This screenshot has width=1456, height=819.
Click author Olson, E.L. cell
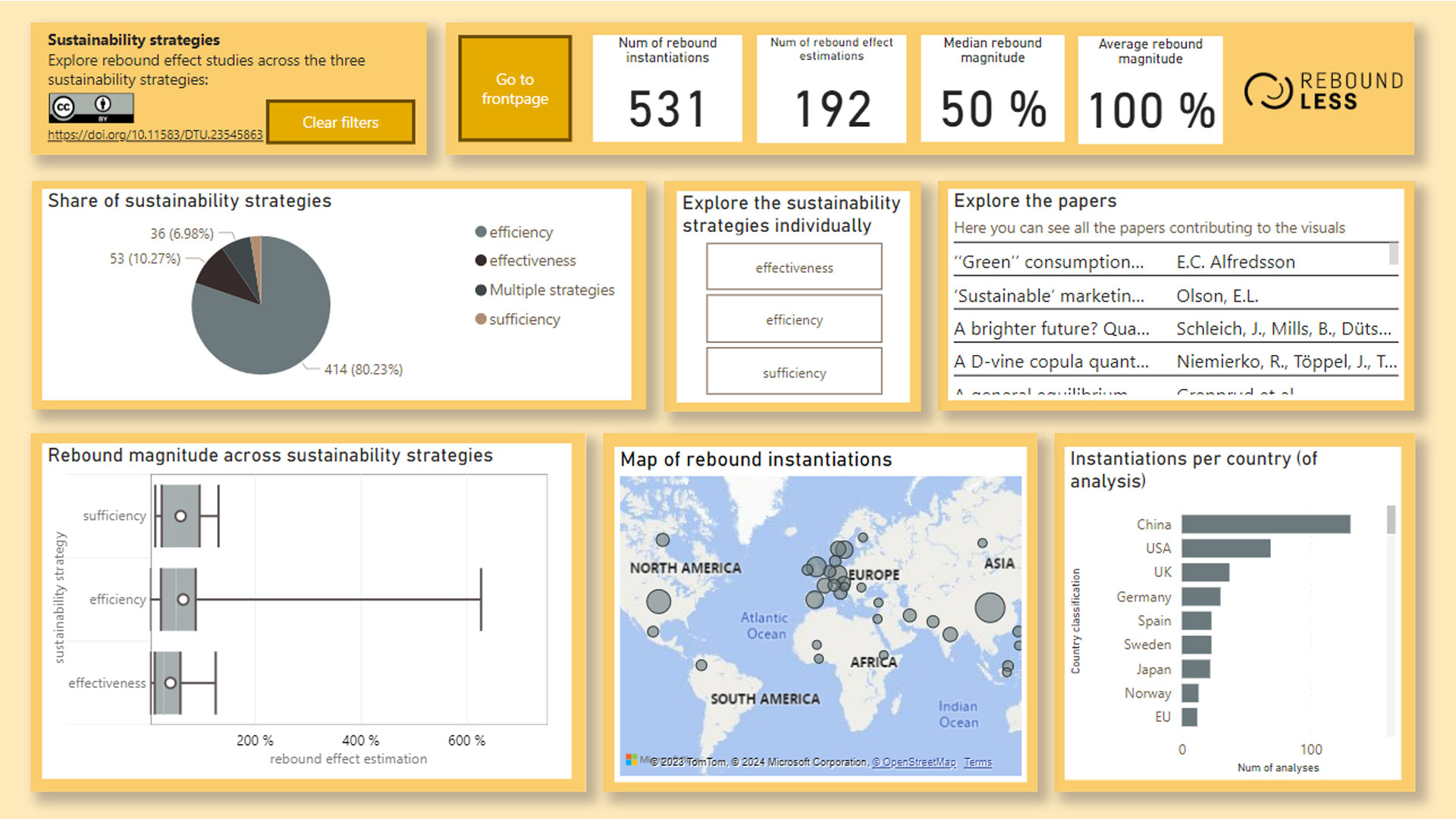(1217, 295)
